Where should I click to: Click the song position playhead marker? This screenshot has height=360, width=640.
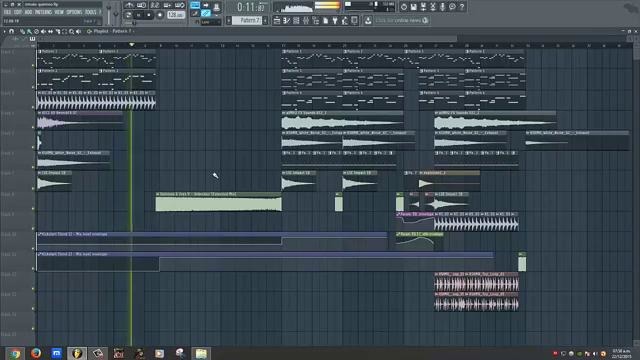(131, 44)
